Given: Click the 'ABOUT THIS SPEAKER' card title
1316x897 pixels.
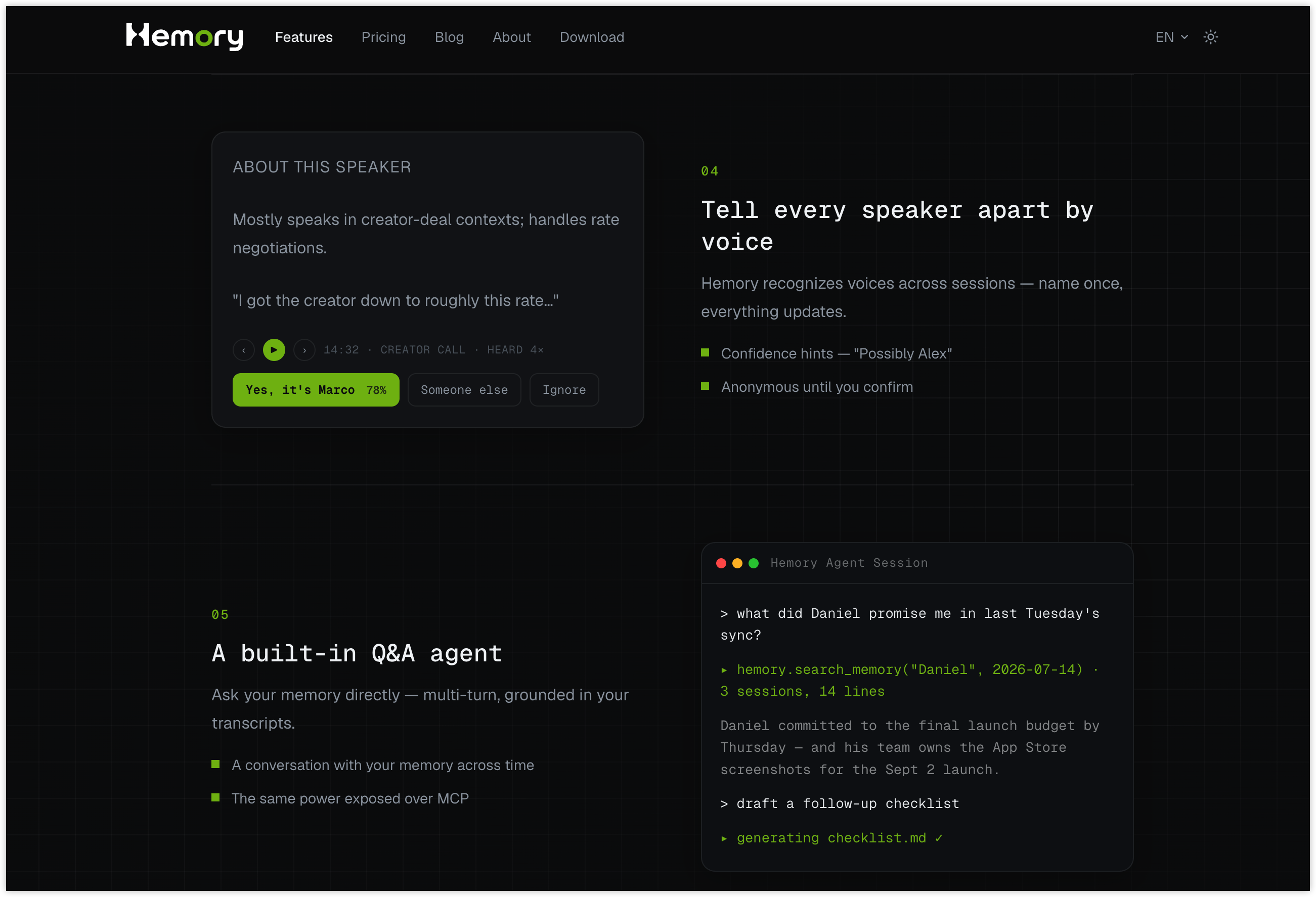Looking at the screenshot, I should 322,167.
